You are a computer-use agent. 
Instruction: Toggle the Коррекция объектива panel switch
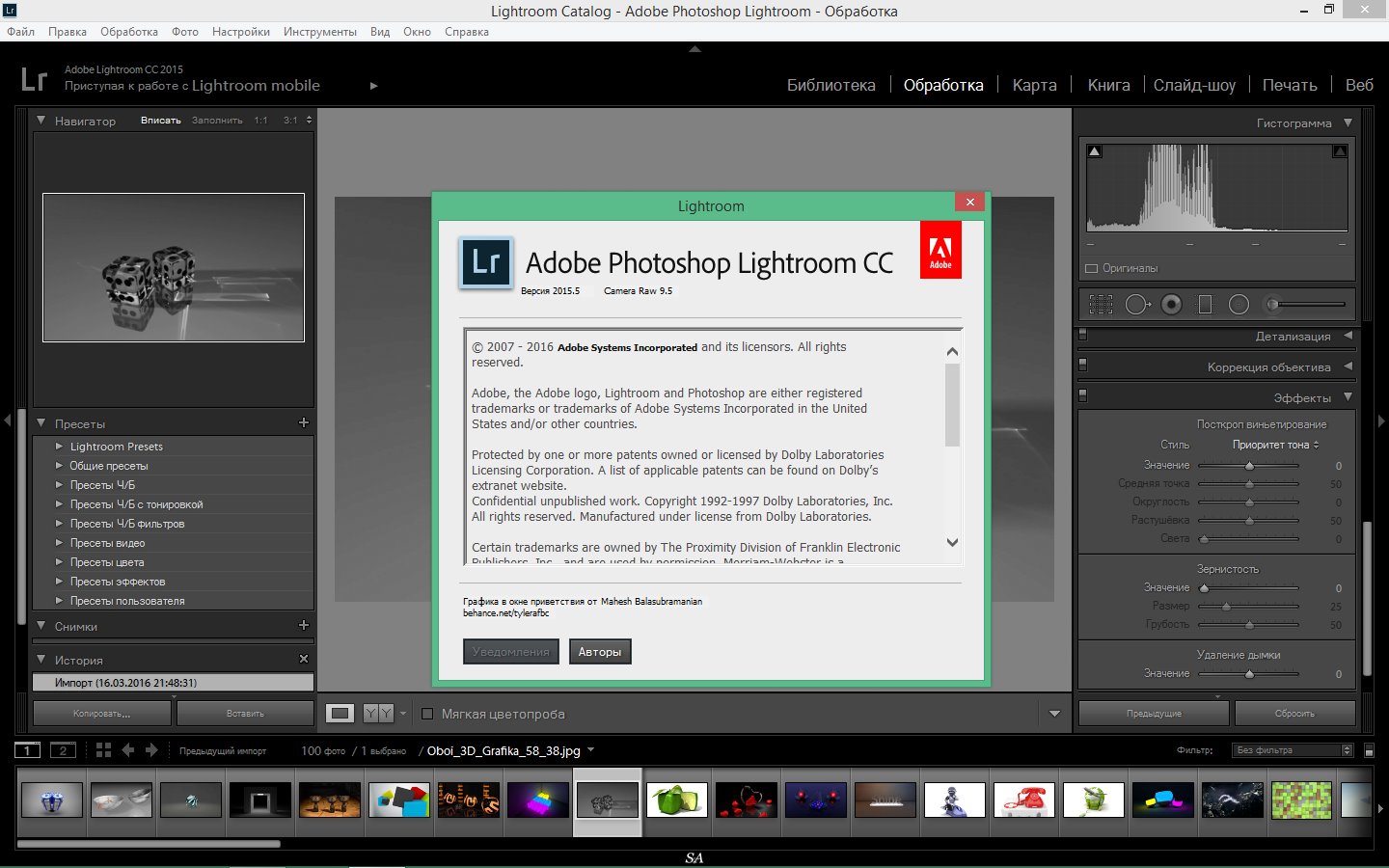click(x=1082, y=366)
